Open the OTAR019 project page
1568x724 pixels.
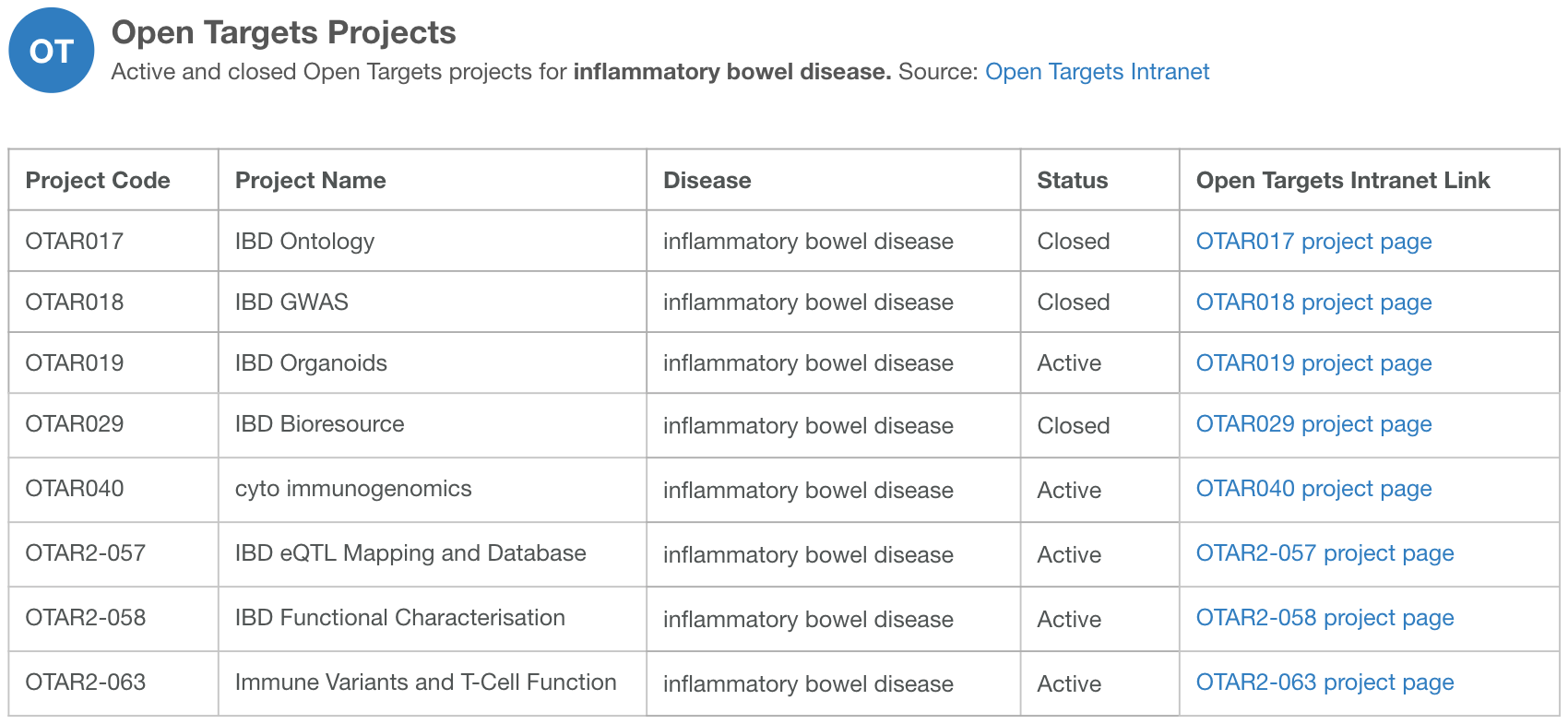pyautogui.click(x=1313, y=363)
